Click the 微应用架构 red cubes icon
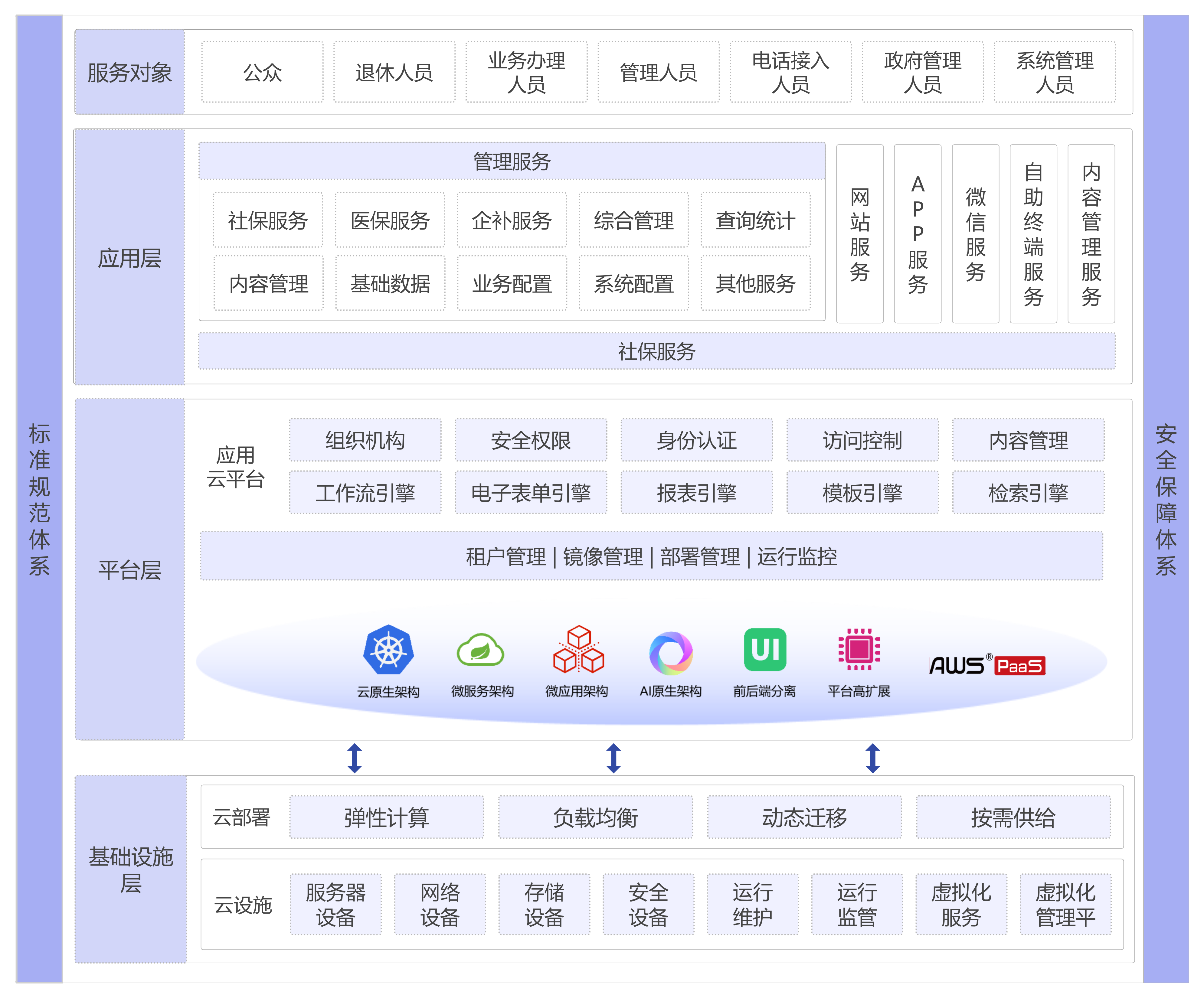This screenshot has height=998, width=1204. 578,650
